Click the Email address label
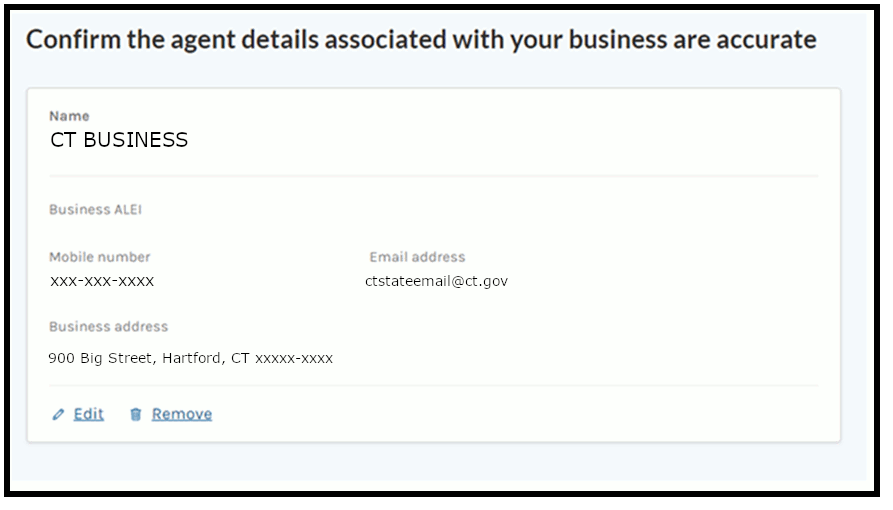This screenshot has height=510, width=893. coord(417,257)
